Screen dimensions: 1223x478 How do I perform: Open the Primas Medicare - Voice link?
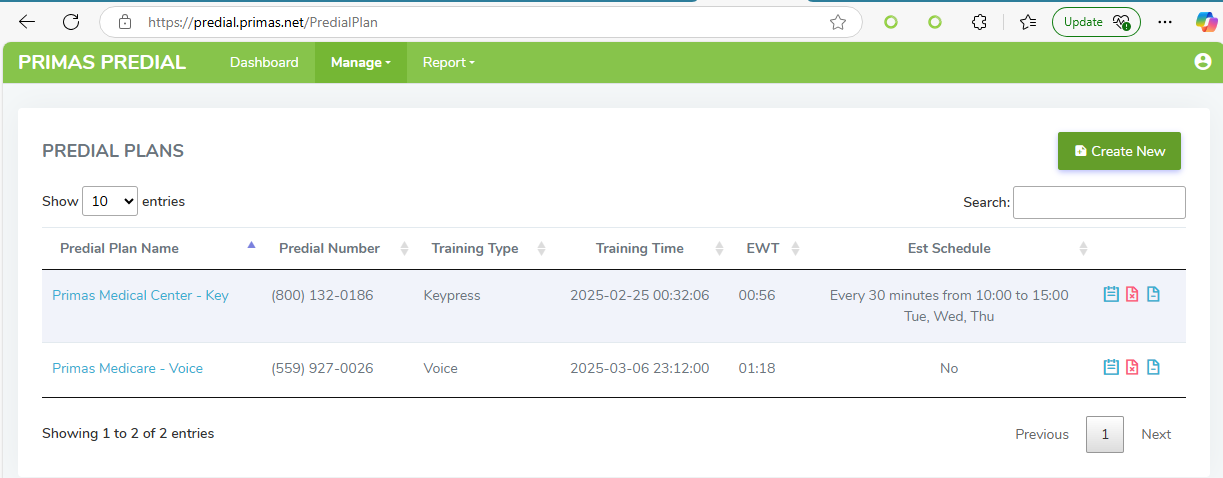[127, 368]
